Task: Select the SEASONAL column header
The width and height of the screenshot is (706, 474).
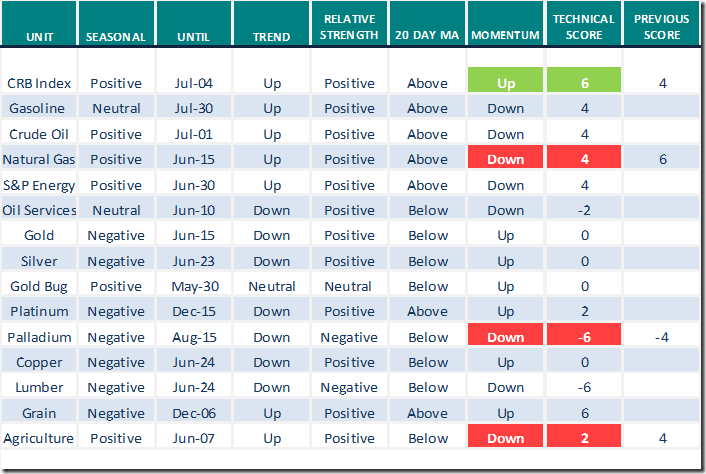Action: tap(115, 37)
